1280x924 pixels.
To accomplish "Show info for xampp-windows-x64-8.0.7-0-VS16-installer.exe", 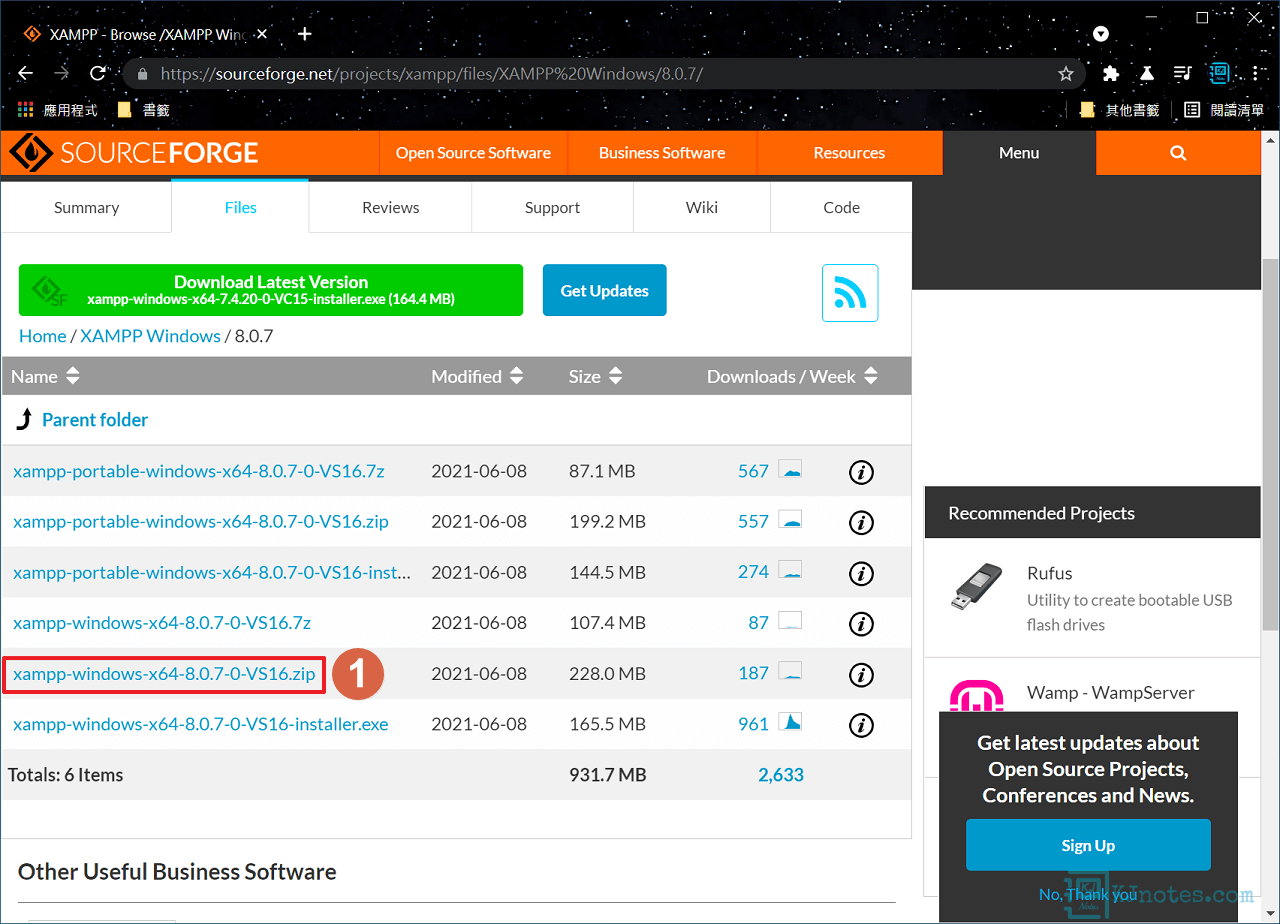I will [x=861, y=725].
